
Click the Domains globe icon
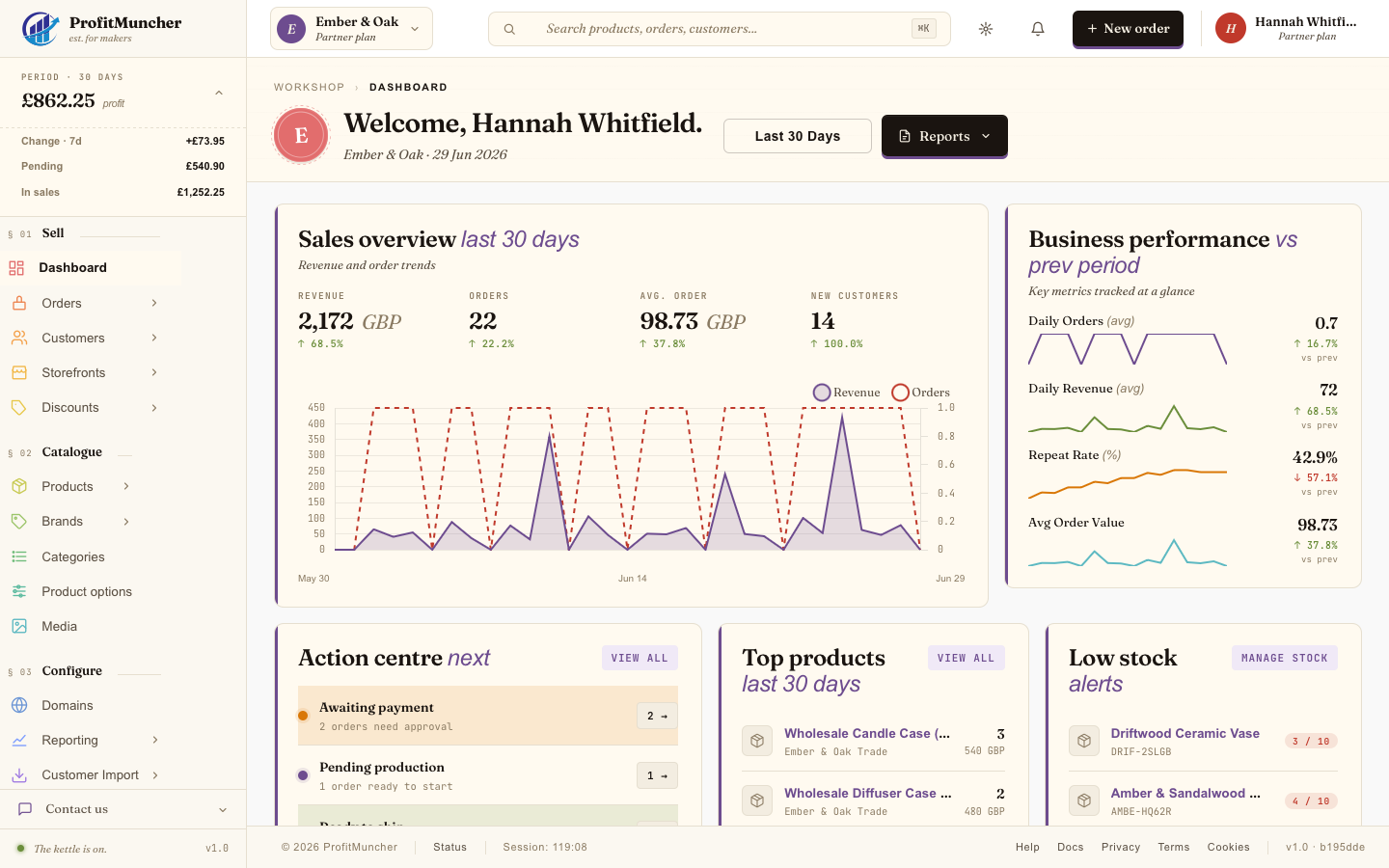pyautogui.click(x=19, y=705)
